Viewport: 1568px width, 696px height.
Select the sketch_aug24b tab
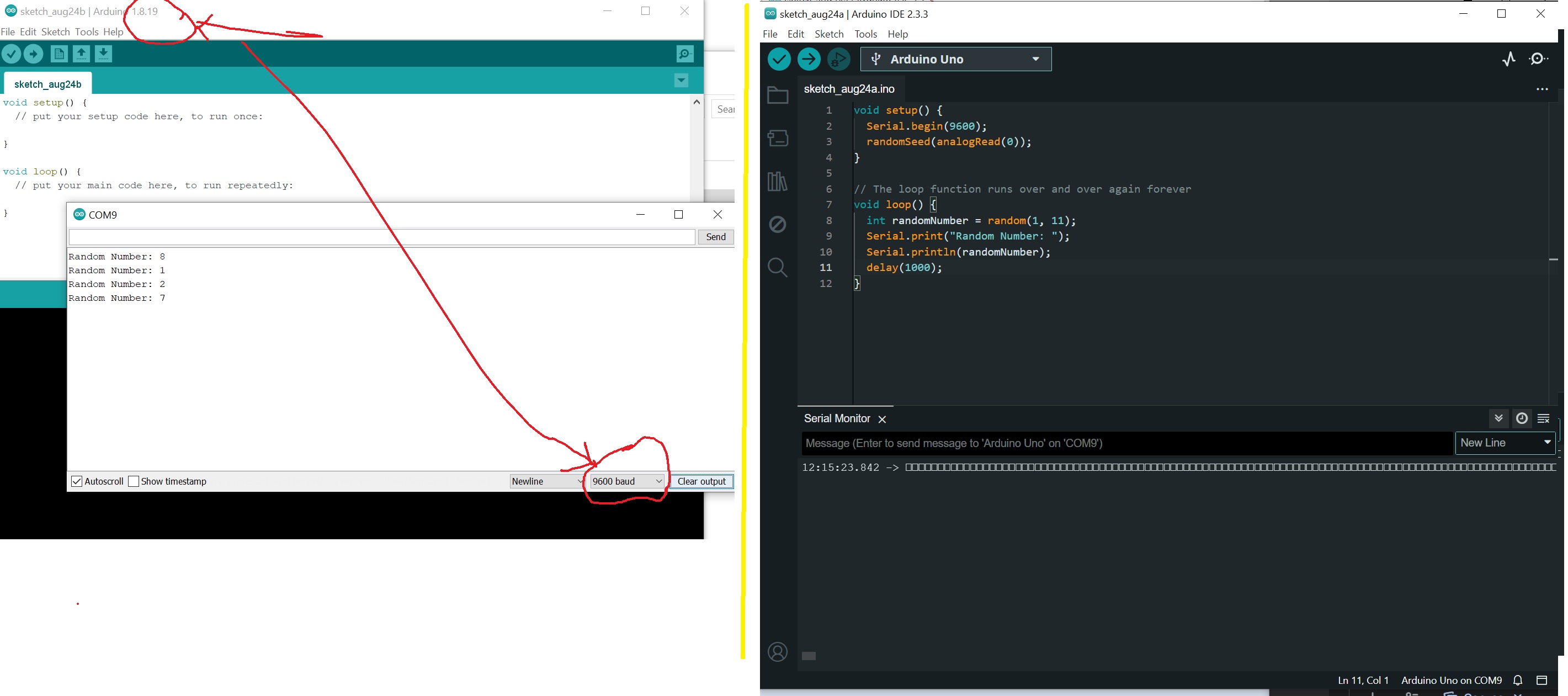pyautogui.click(x=47, y=84)
